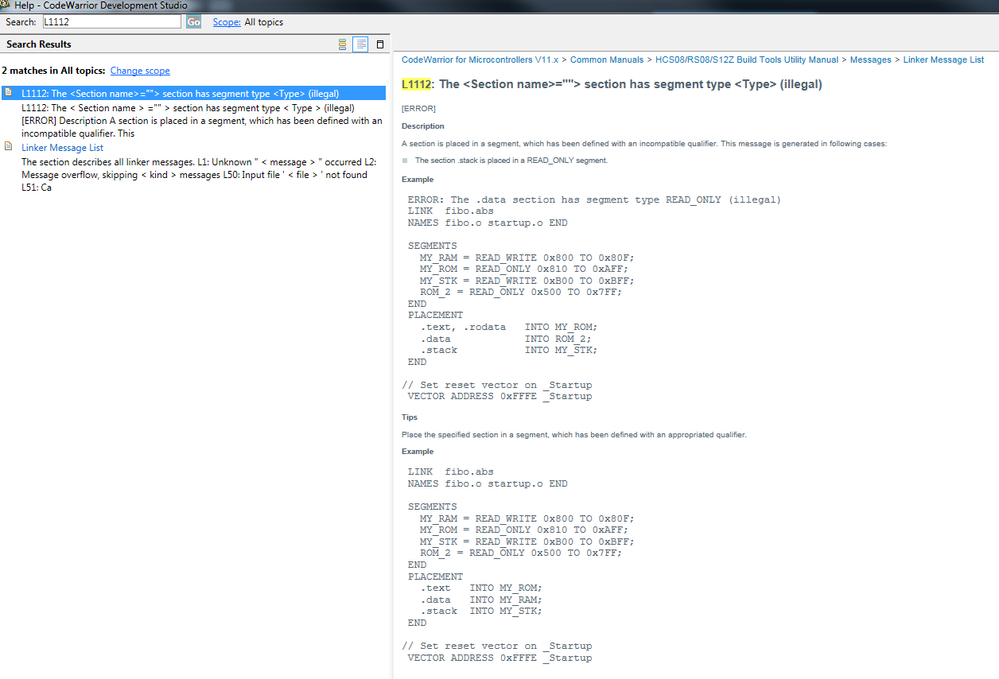This screenshot has width=999, height=679.
Task: Go to CodeWarrior for Microcontrollers V11.x breadcrumb
Action: 480,60
